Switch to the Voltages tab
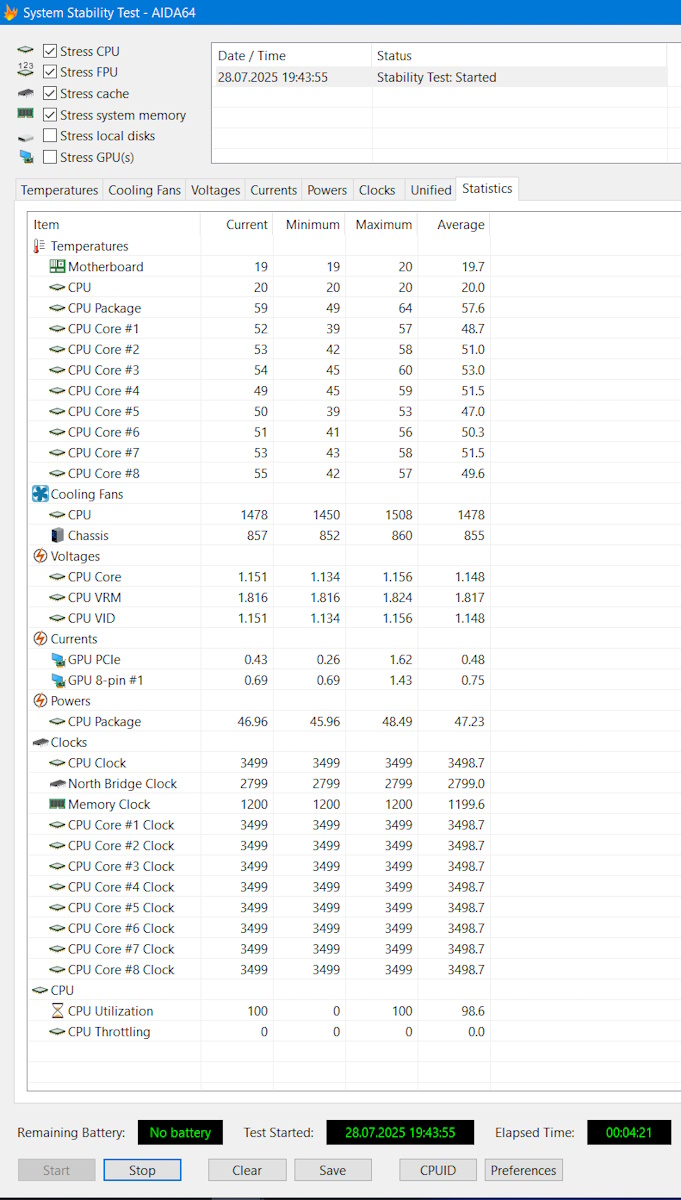This screenshot has height=1200, width=681. tap(216, 190)
